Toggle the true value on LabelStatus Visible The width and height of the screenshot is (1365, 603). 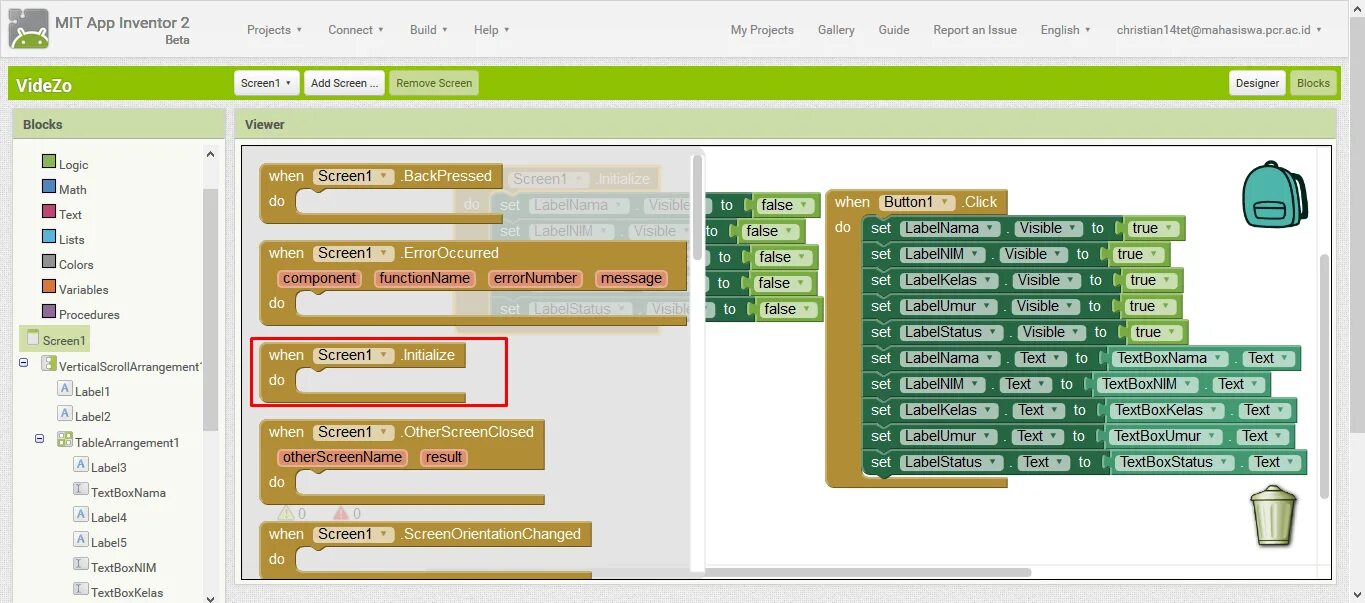[1156, 332]
